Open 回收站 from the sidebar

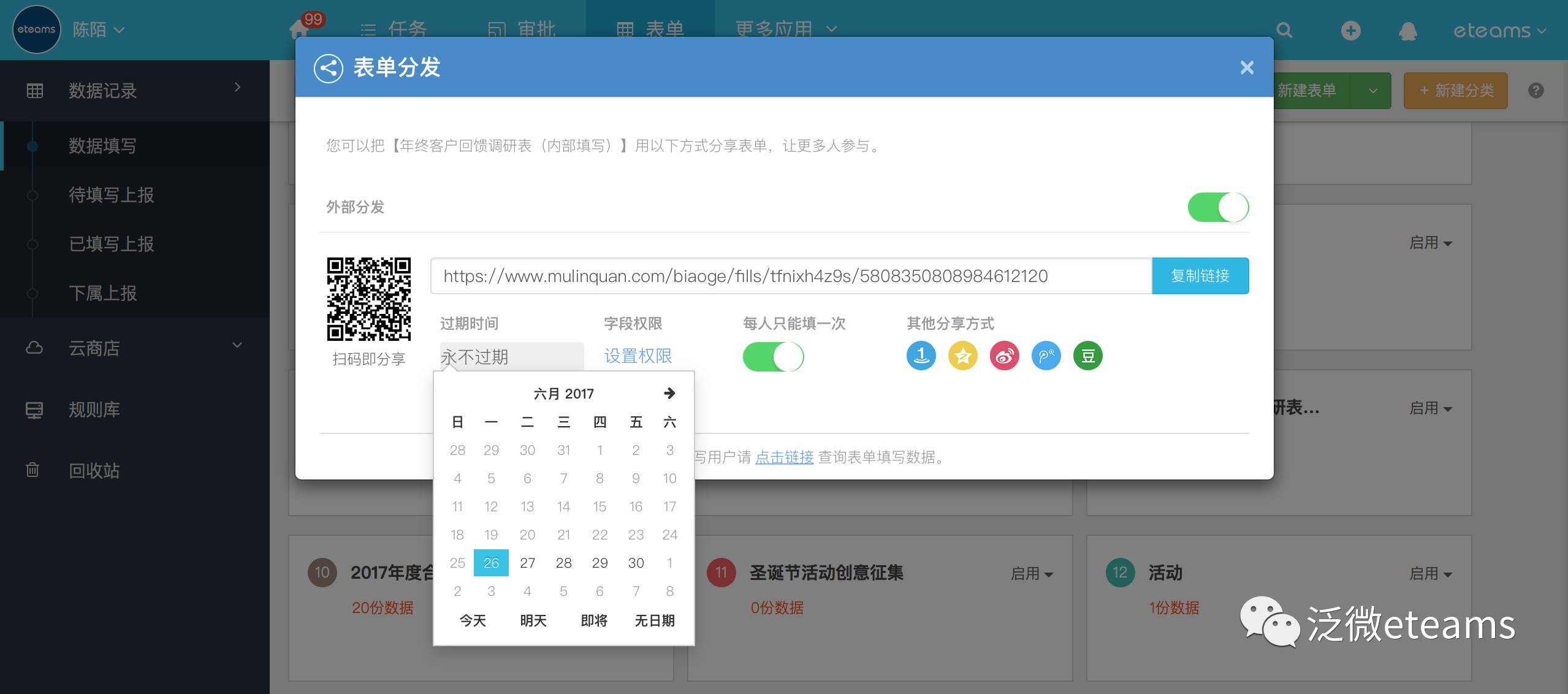pos(94,470)
